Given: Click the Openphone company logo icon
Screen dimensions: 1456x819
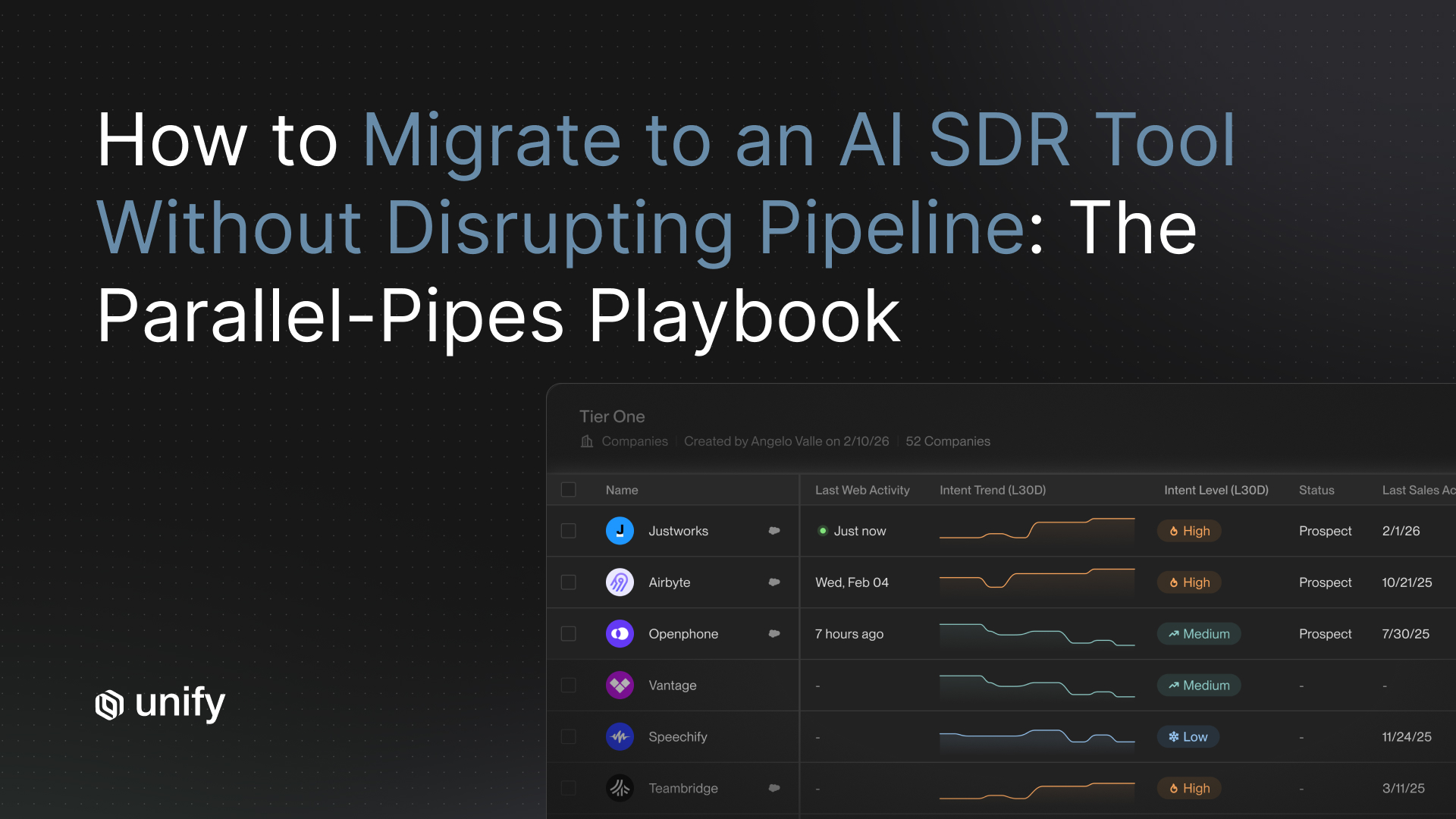Looking at the screenshot, I should click(620, 634).
